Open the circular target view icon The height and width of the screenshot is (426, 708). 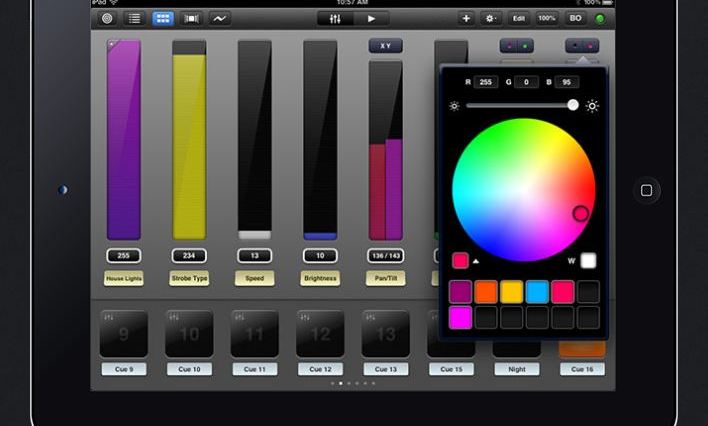click(x=107, y=18)
